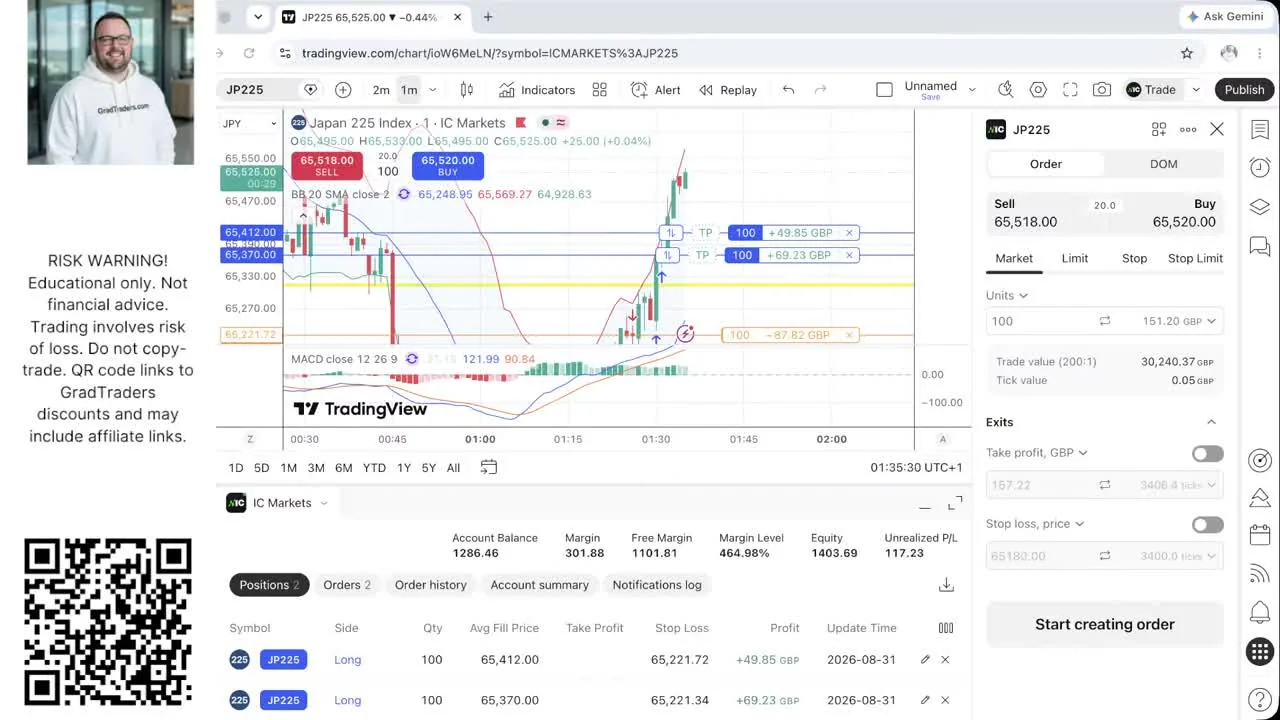Screen dimensions: 1280x720
Task: Open chats icon in right sidebar
Action: point(1260,246)
